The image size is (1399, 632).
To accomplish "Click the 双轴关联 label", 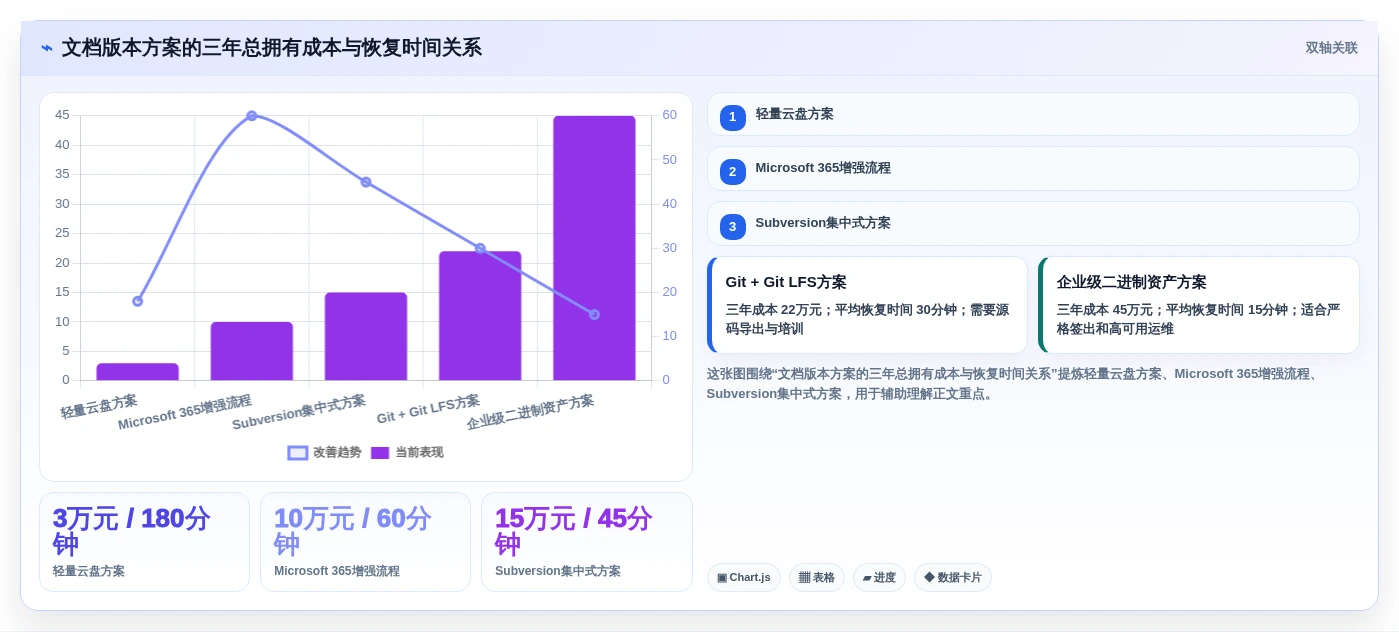I will [x=1331, y=48].
